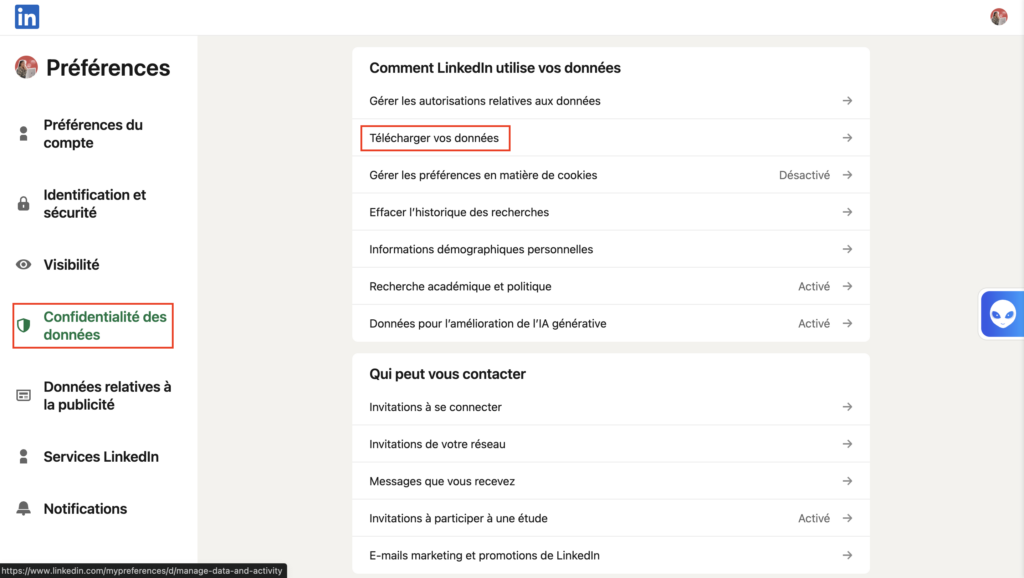1024x578 pixels.
Task: Click heading Qui peut vous contacter
Action: coord(447,374)
